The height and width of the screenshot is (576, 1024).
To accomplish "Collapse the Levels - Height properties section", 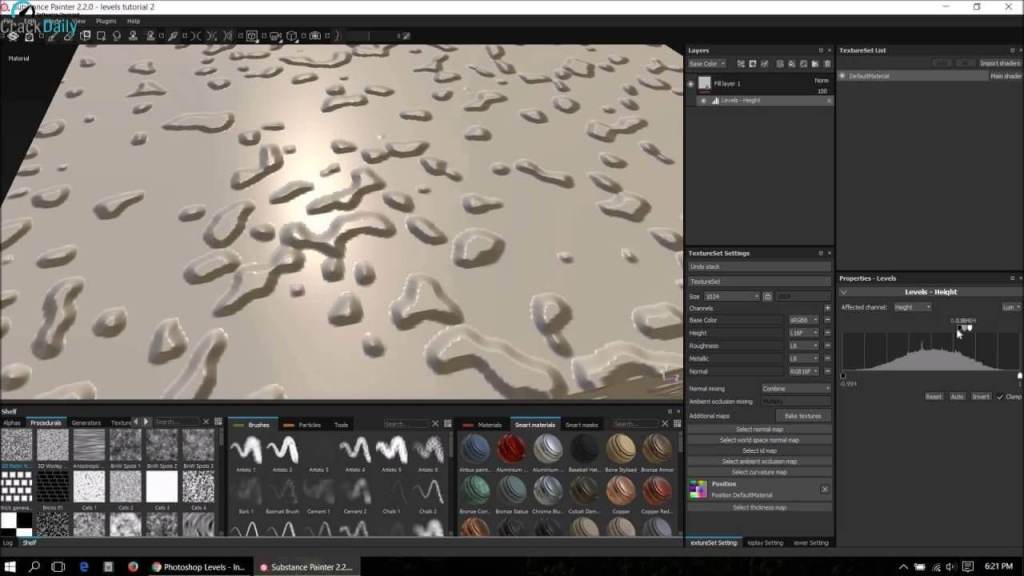I will [844, 292].
